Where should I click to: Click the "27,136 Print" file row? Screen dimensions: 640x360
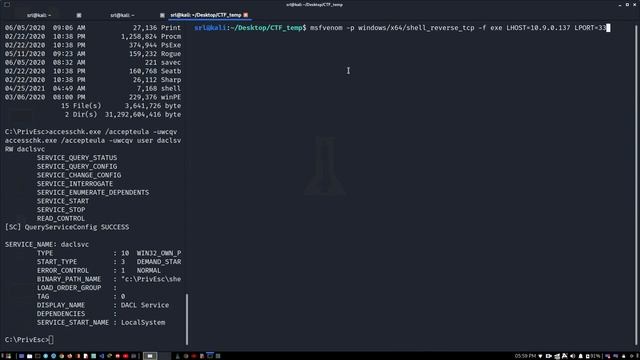pyautogui.click(x=93, y=28)
